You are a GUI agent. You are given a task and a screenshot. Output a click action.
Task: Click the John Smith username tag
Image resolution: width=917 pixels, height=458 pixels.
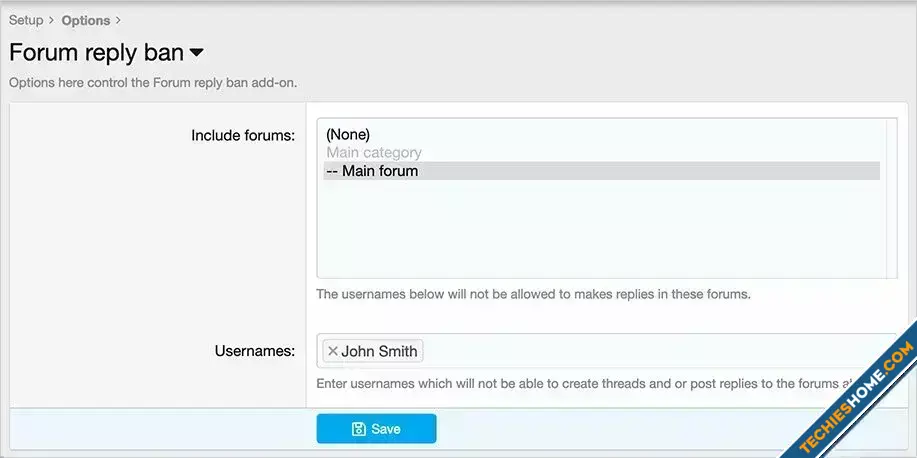point(379,351)
